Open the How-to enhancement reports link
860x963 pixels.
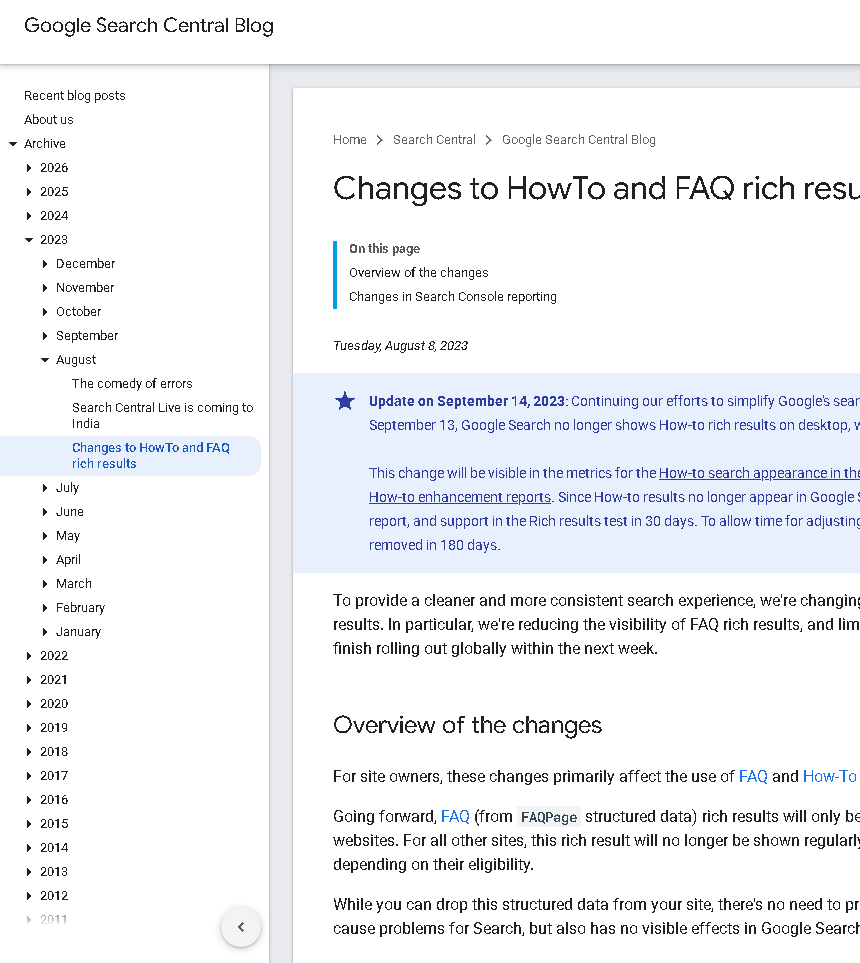(459, 497)
